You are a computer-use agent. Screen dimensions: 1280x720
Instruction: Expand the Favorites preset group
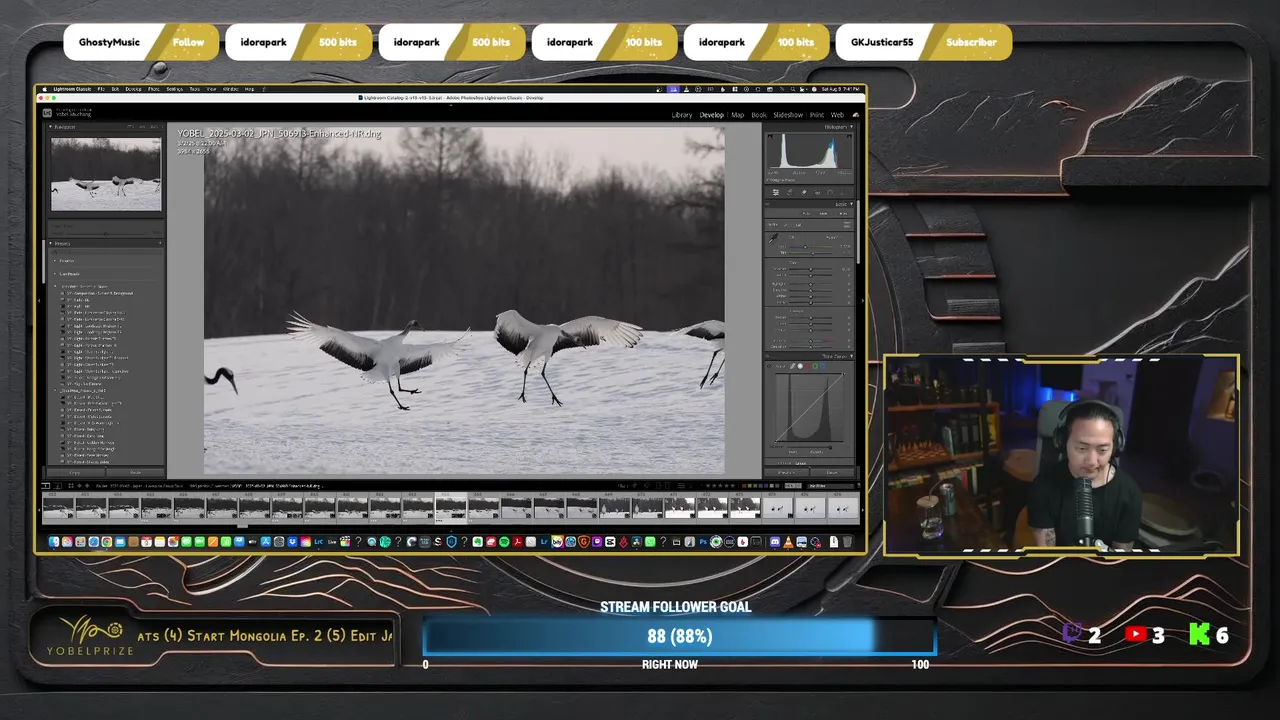(55, 261)
